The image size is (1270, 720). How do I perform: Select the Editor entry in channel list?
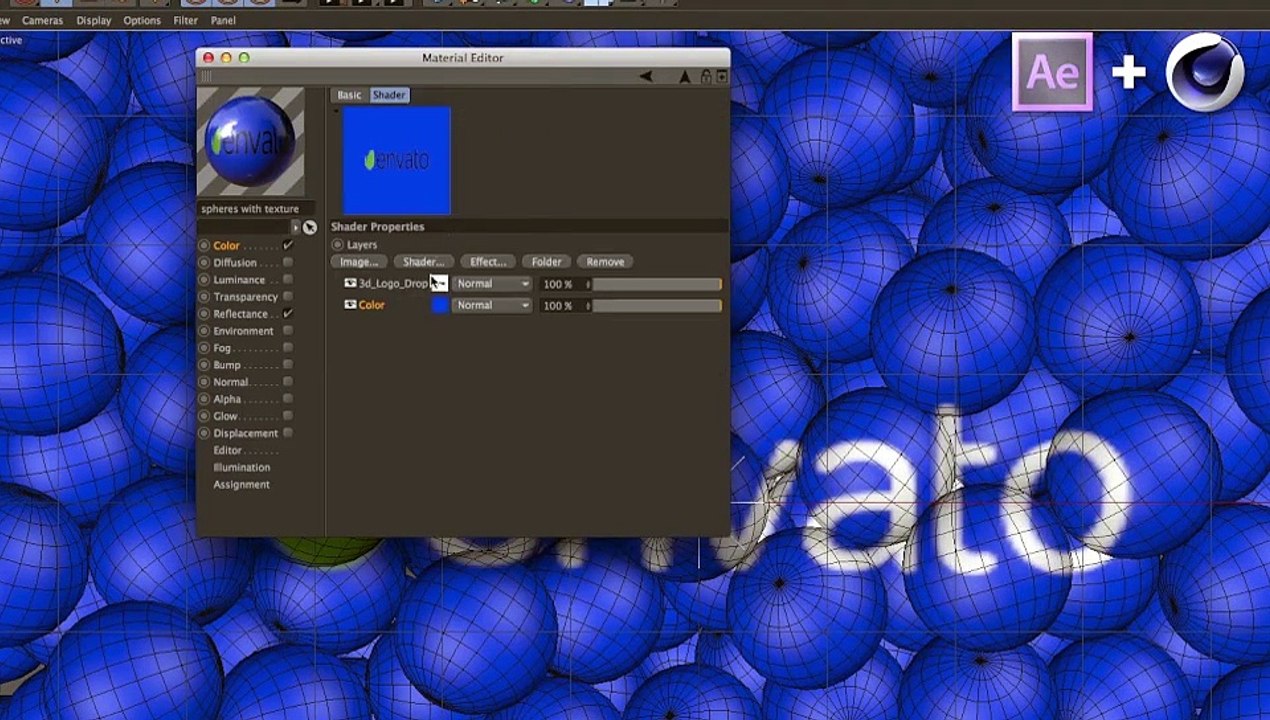pos(227,450)
